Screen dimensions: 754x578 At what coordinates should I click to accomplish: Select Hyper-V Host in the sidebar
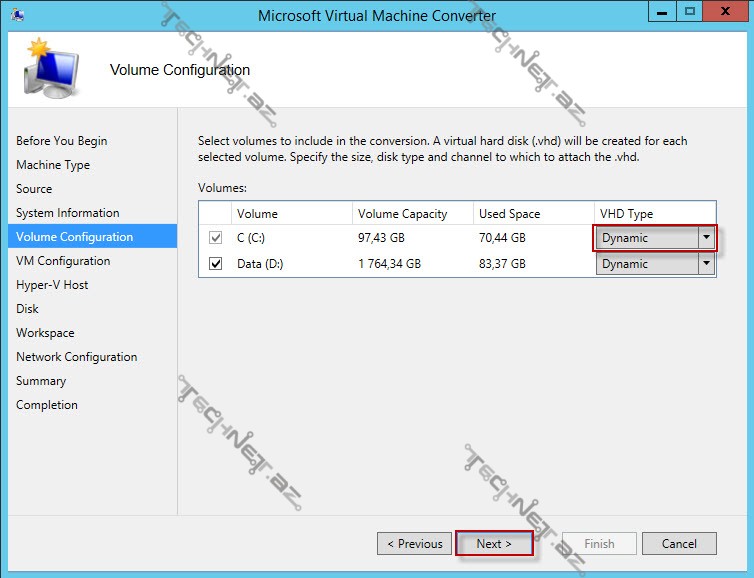pos(52,285)
